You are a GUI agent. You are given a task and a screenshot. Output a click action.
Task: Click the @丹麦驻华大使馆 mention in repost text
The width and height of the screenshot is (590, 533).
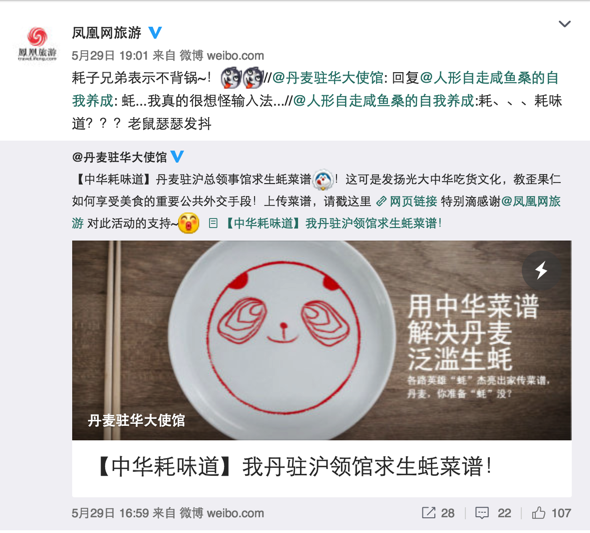click(x=327, y=78)
